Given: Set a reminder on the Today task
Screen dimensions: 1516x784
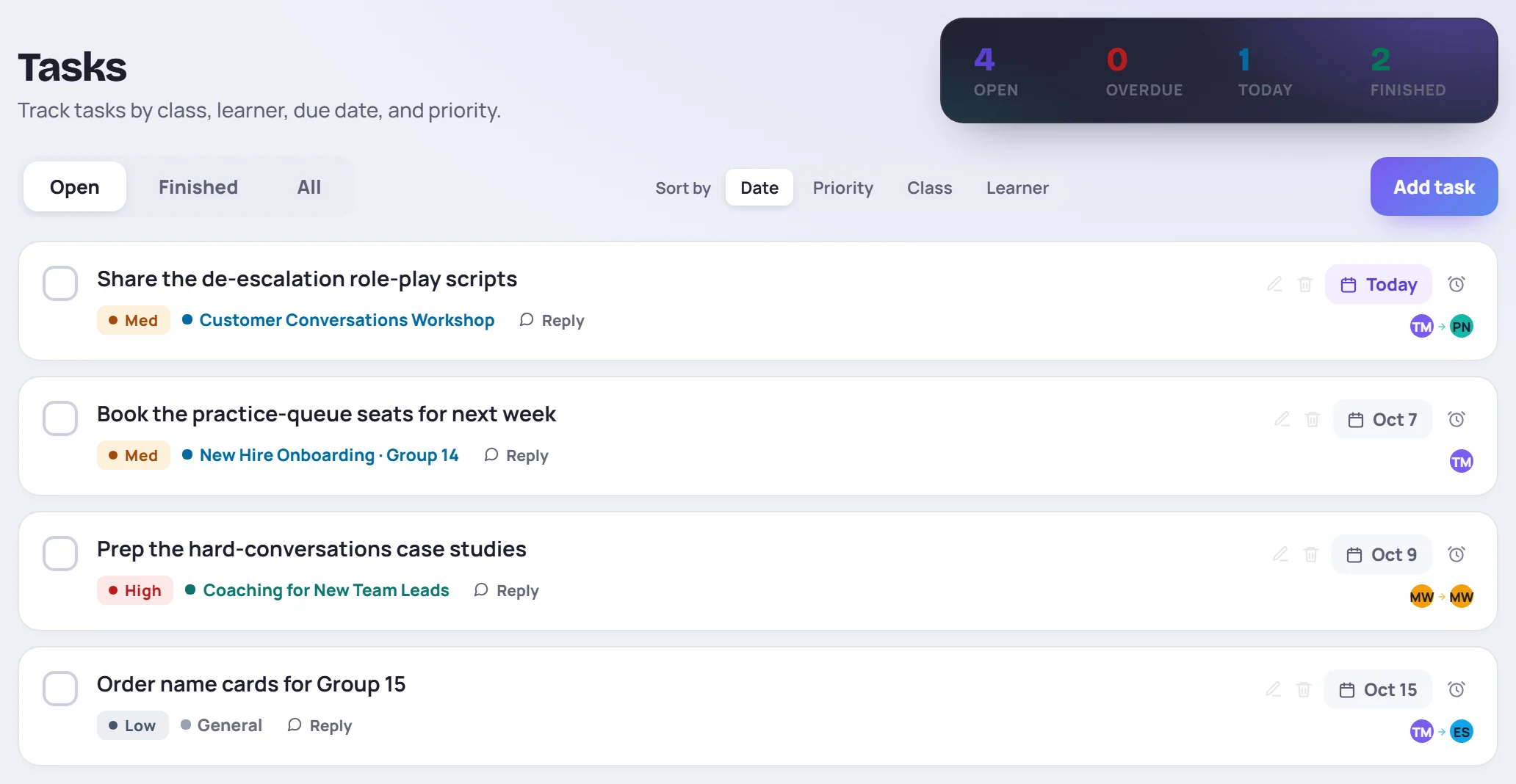Looking at the screenshot, I should (x=1457, y=284).
